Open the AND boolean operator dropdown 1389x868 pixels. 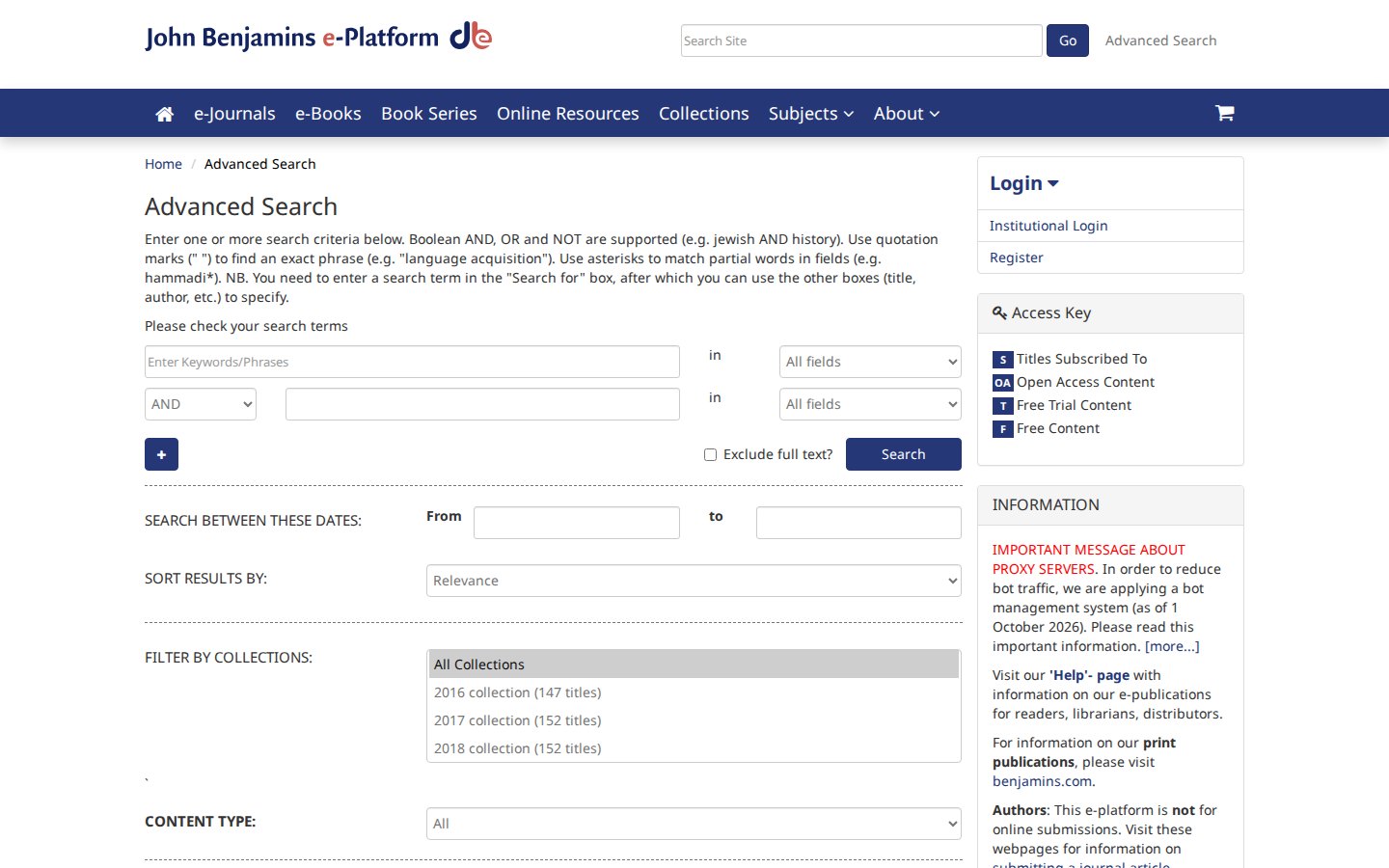[201, 404]
